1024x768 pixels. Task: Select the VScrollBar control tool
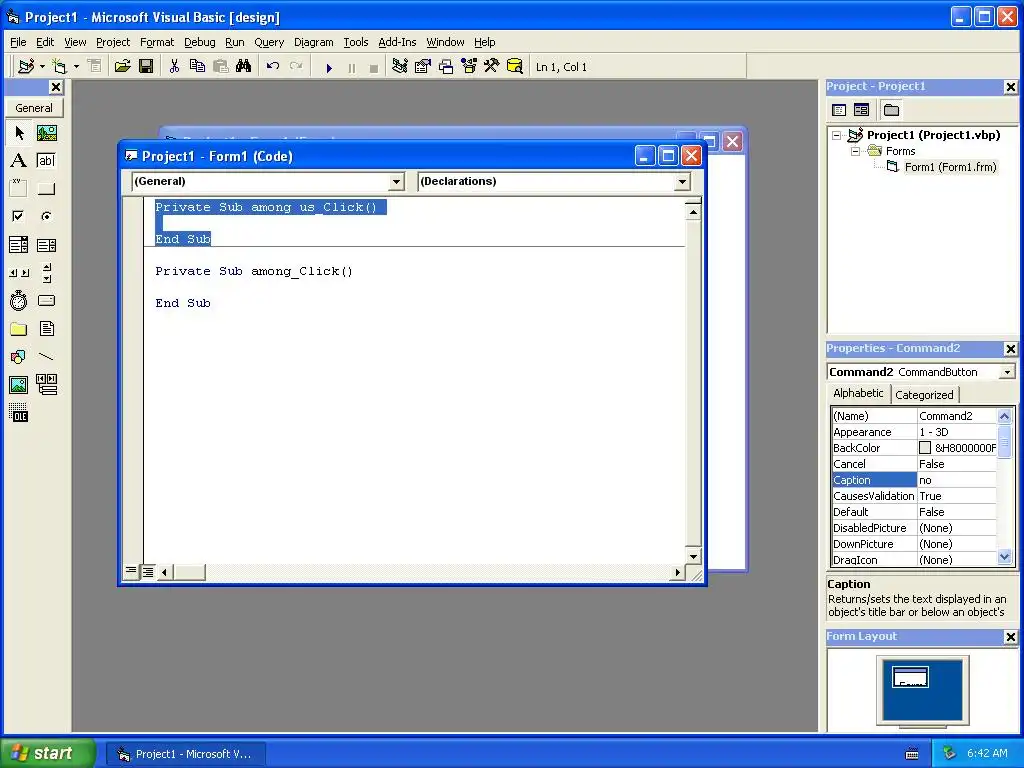46,273
